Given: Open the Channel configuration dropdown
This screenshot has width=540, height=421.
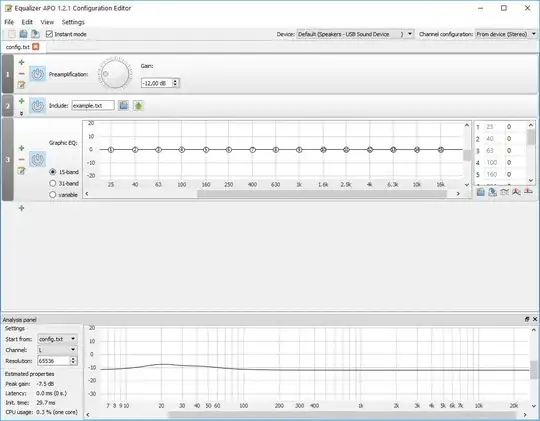Looking at the screenshot, I should tap(506, 34).
